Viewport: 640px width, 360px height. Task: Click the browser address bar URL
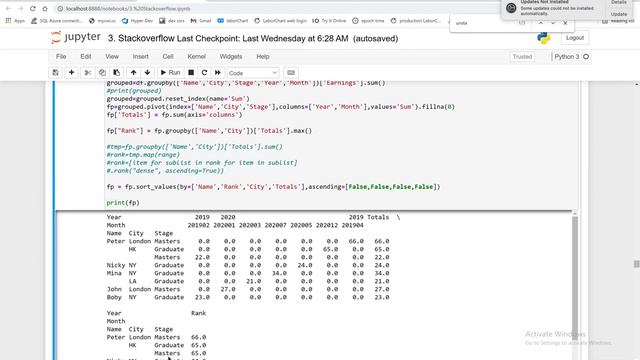(128, 9)
